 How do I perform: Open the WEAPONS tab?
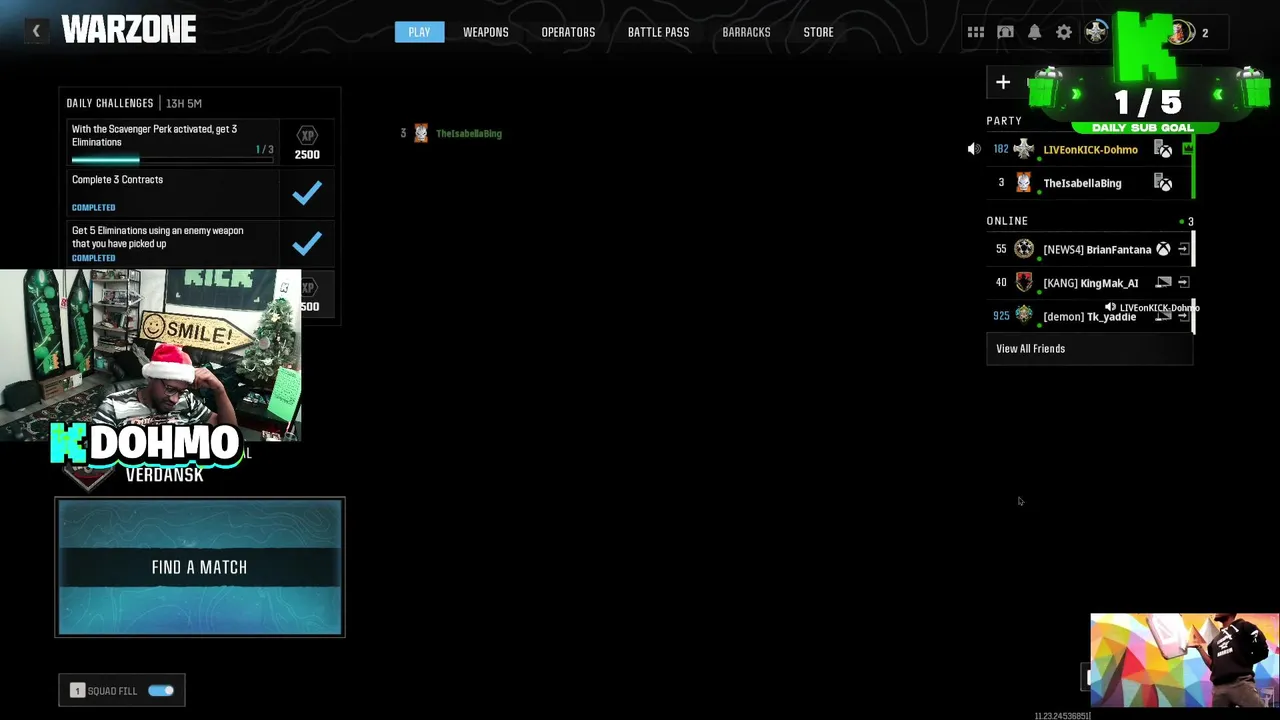point(486,32)
